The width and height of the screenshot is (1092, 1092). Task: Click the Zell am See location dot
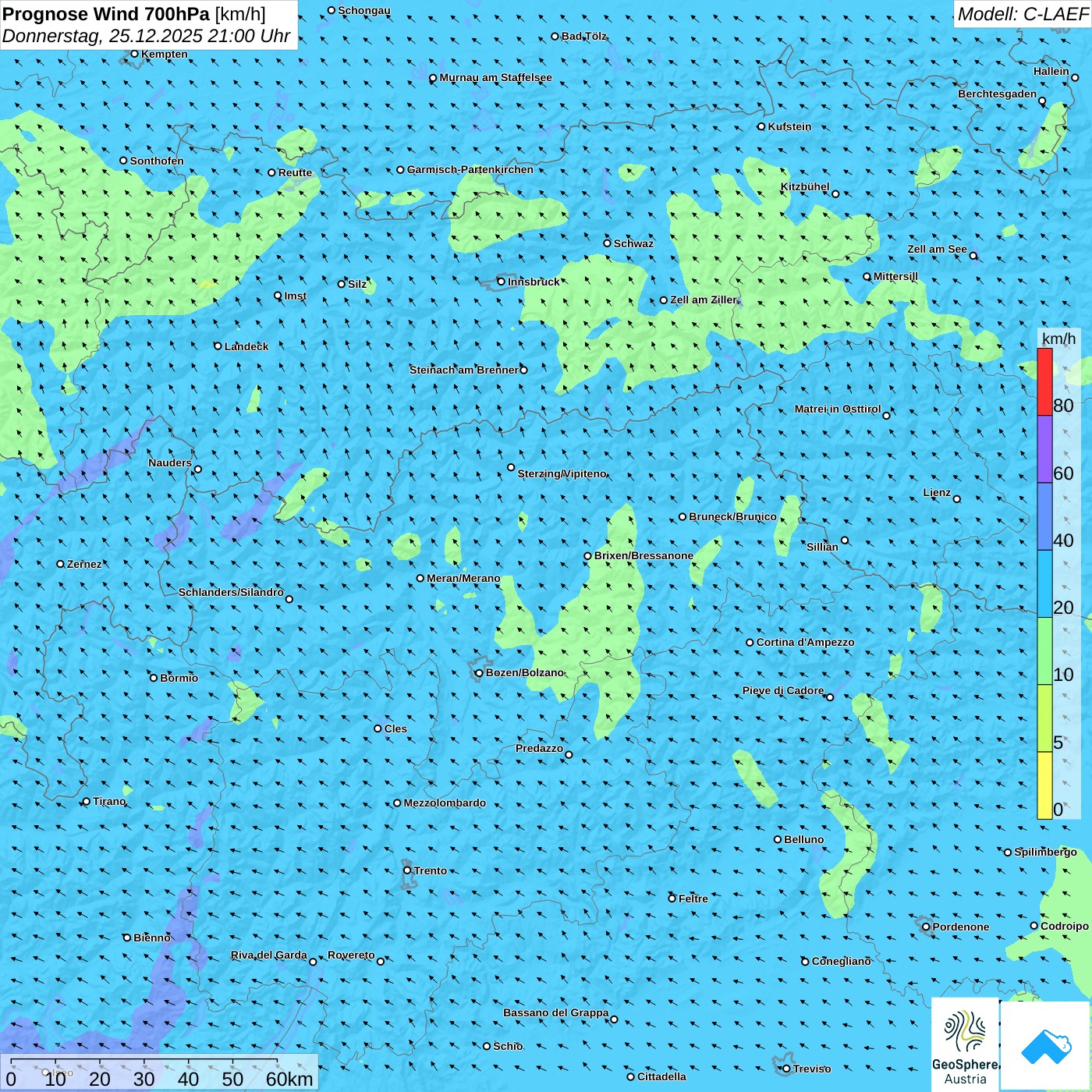point(973,256)
